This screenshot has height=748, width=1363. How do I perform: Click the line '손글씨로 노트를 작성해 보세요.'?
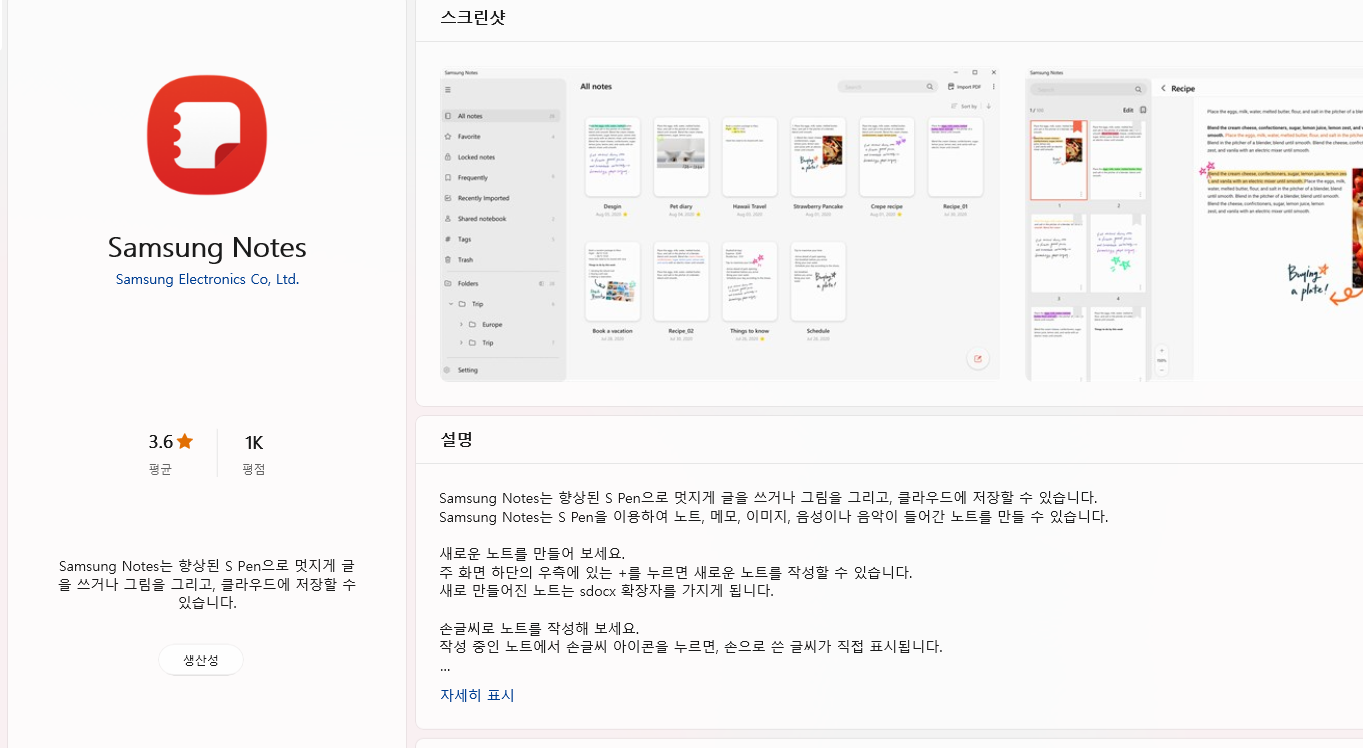coord(539,628)
